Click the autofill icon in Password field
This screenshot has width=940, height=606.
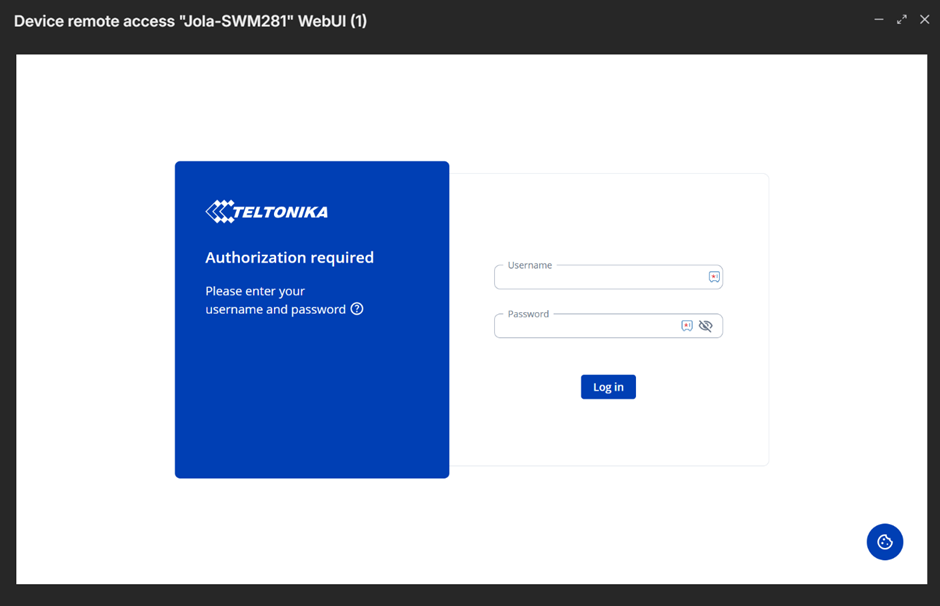[687, 326]
